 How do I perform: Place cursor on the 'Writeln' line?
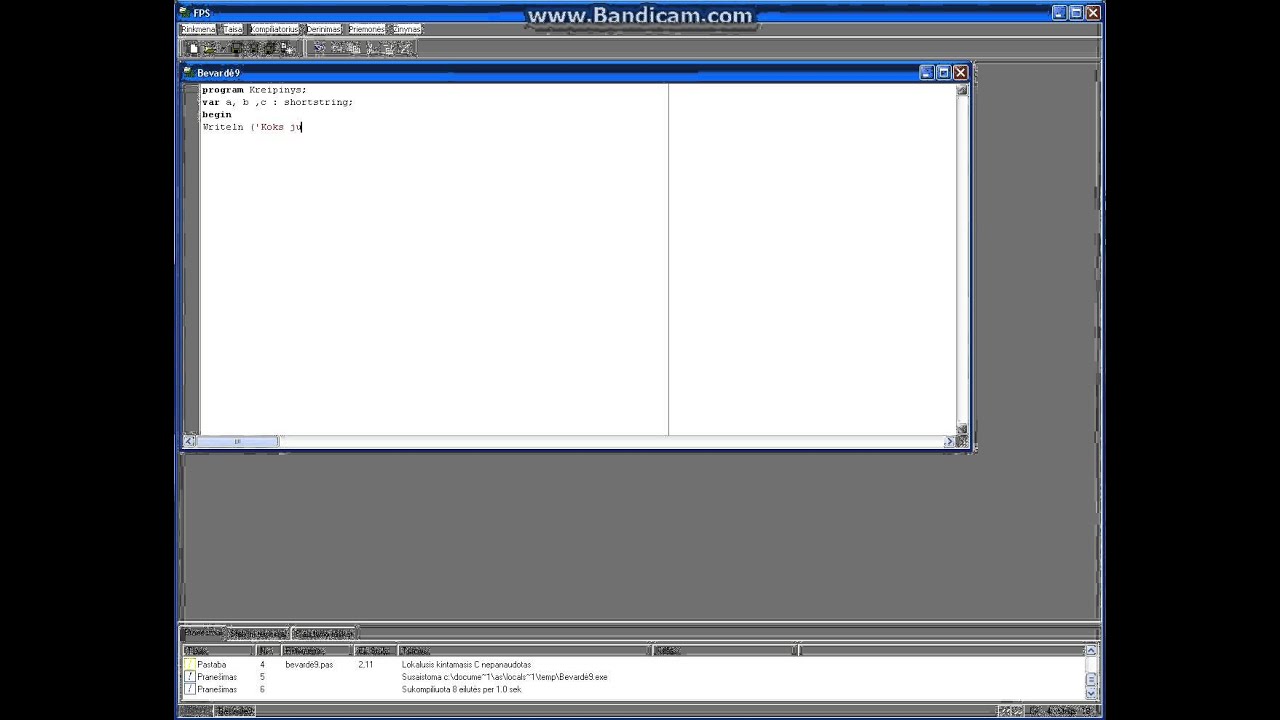tap(251, 127)
